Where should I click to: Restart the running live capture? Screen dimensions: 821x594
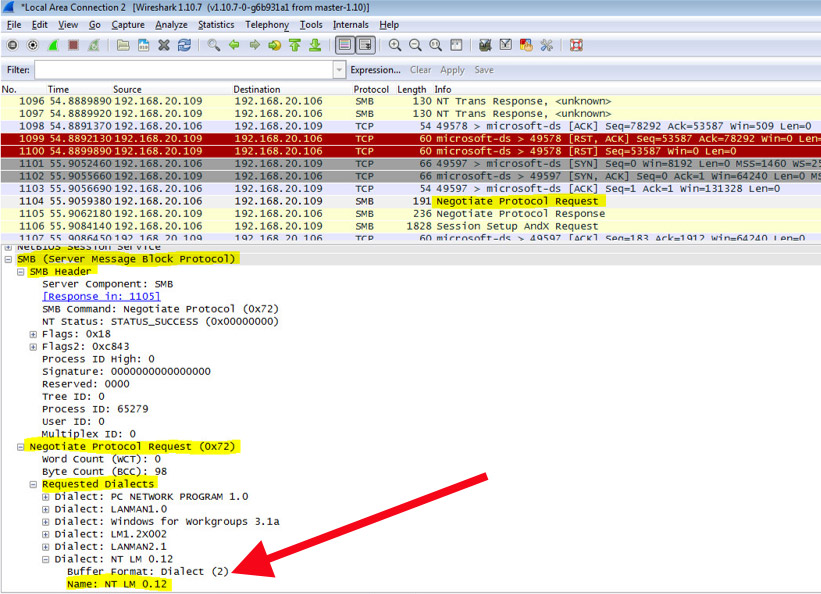point(94,46)
